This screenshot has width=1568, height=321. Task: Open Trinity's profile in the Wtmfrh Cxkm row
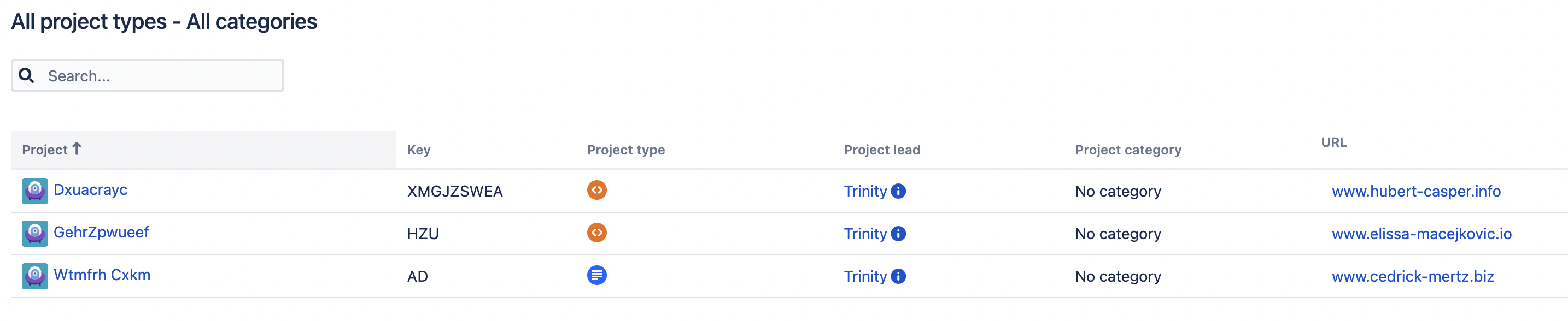[x=865, y=277]
